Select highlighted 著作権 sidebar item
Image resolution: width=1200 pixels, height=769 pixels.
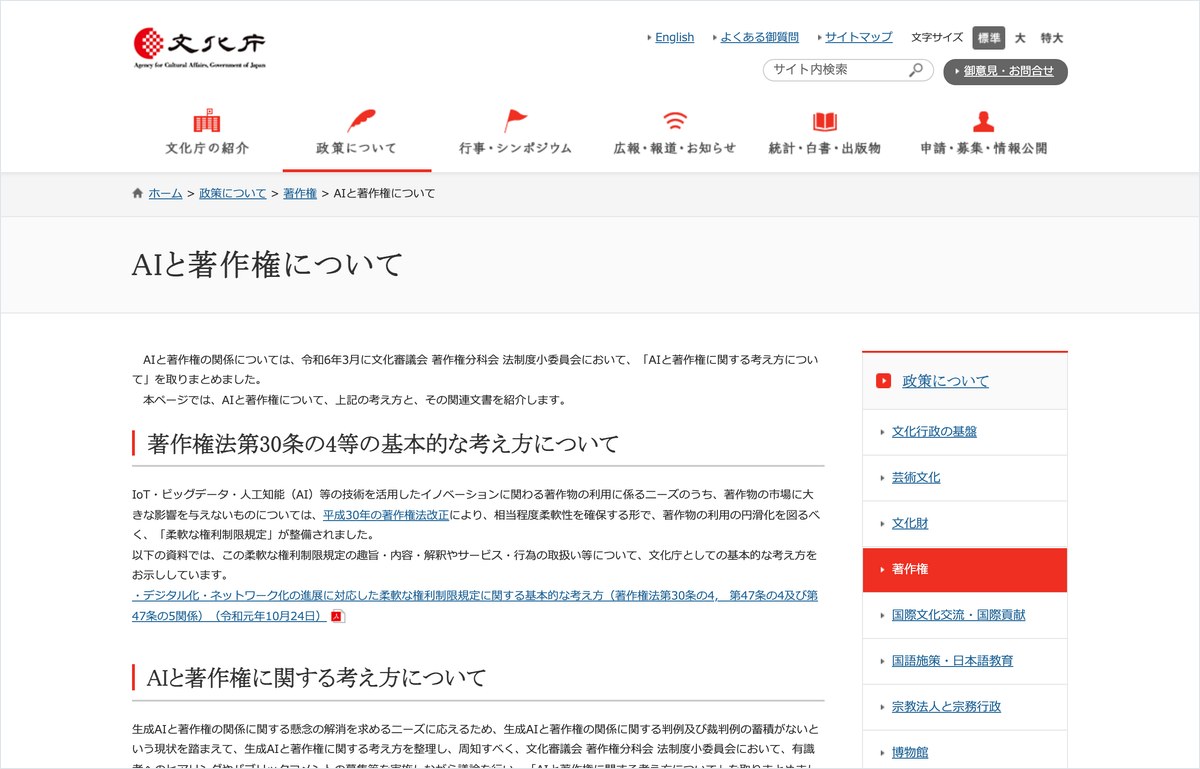[x=965, y=569]
